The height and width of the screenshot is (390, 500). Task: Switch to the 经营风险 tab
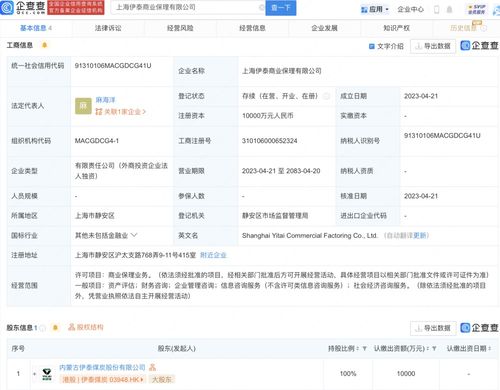[x=180, y=28]
